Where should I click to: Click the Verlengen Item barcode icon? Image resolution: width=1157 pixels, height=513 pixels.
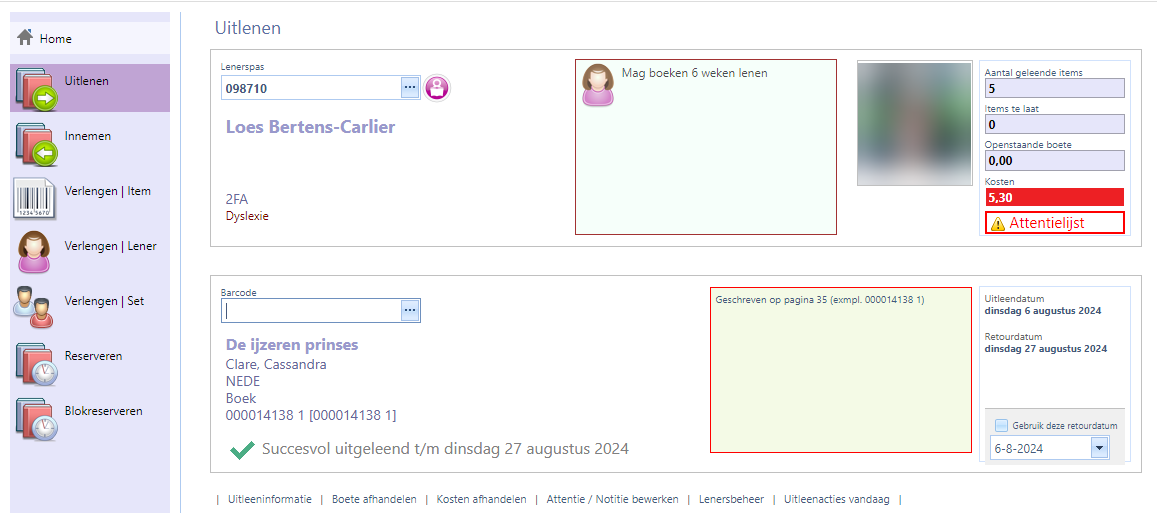pyautogui.click(x=36, y=198)
